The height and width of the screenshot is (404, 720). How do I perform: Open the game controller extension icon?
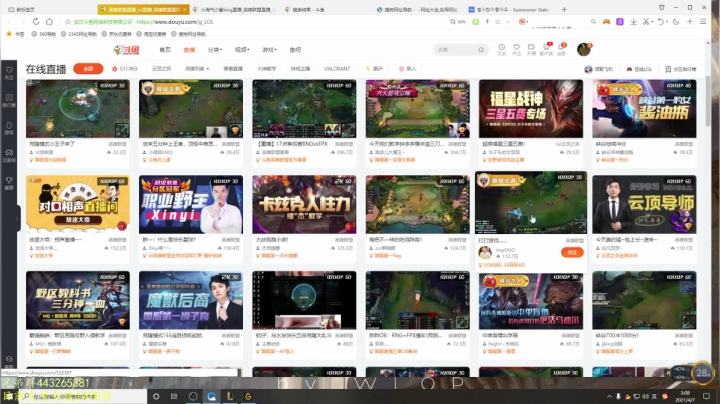point(607,22)
